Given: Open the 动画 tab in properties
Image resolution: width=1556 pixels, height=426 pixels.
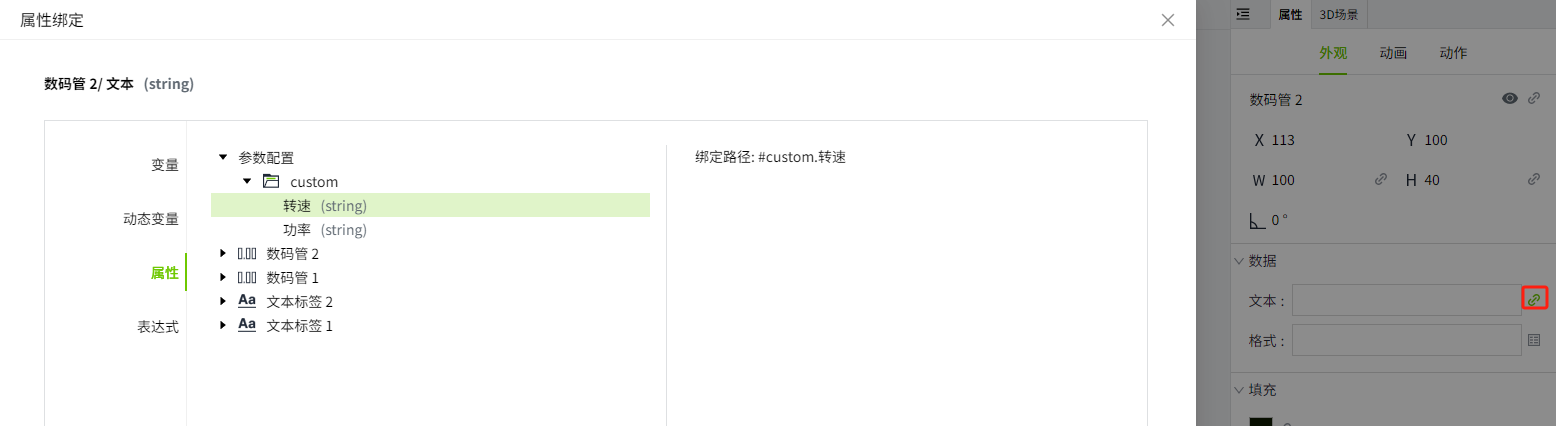Looking at the screenshot, I should coord(1393,53).
